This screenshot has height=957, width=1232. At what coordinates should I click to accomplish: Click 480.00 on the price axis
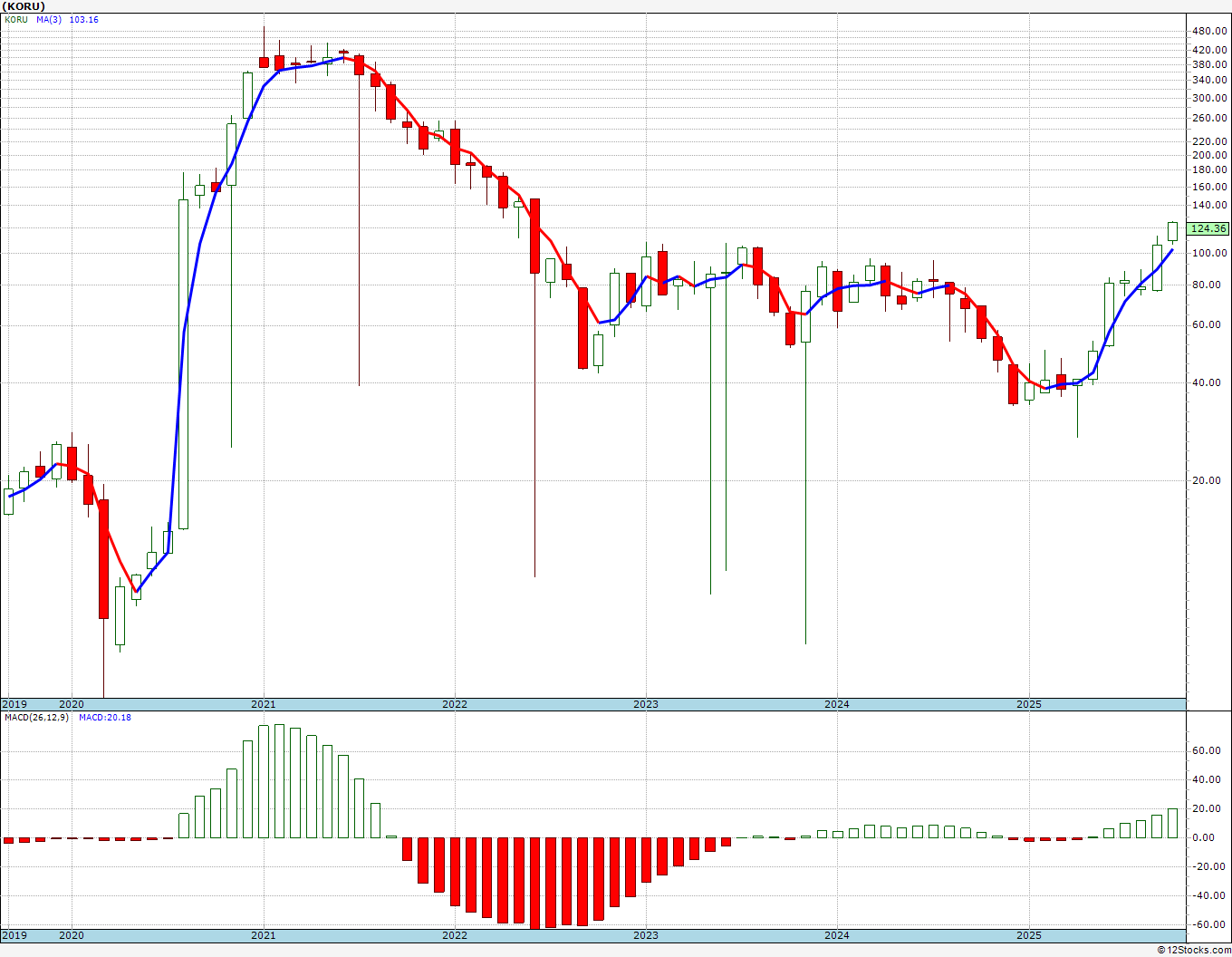[x=1210, y=30]
